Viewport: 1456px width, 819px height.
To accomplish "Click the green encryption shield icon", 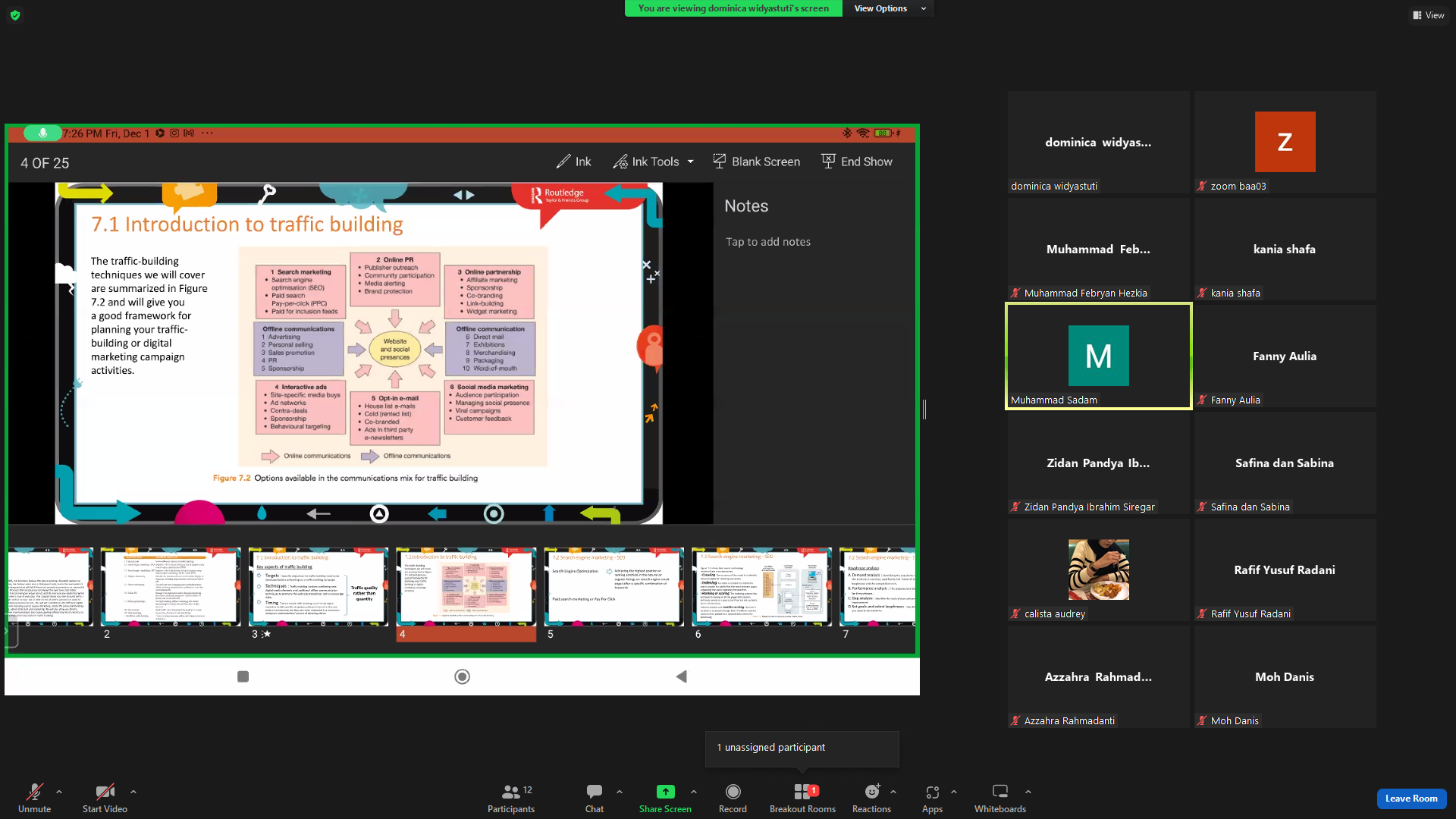I will (15, 15).
